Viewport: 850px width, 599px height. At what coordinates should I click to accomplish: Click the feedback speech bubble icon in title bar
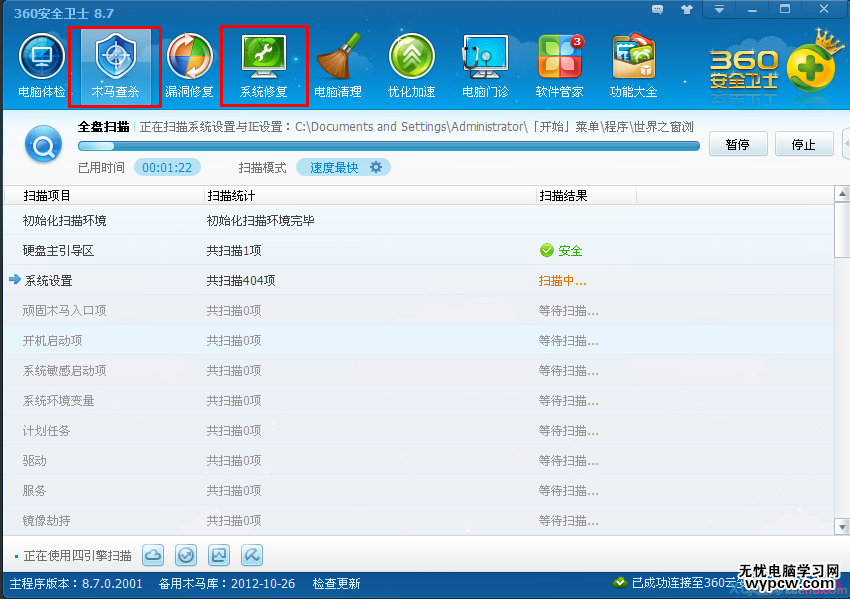pos(657,9)
